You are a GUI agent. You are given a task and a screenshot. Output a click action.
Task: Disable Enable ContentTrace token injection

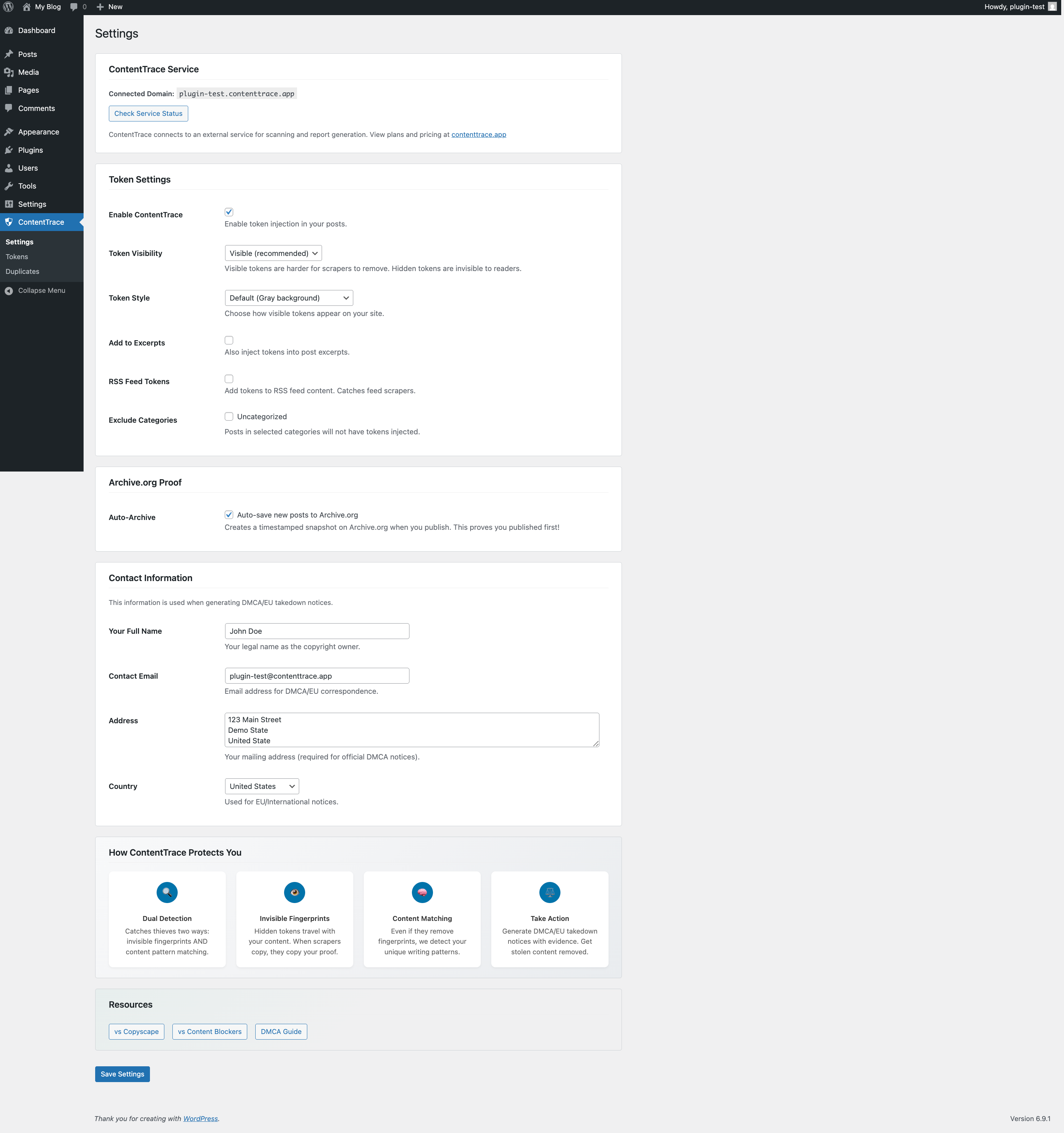pyautogui.click(x=229, y=211)
